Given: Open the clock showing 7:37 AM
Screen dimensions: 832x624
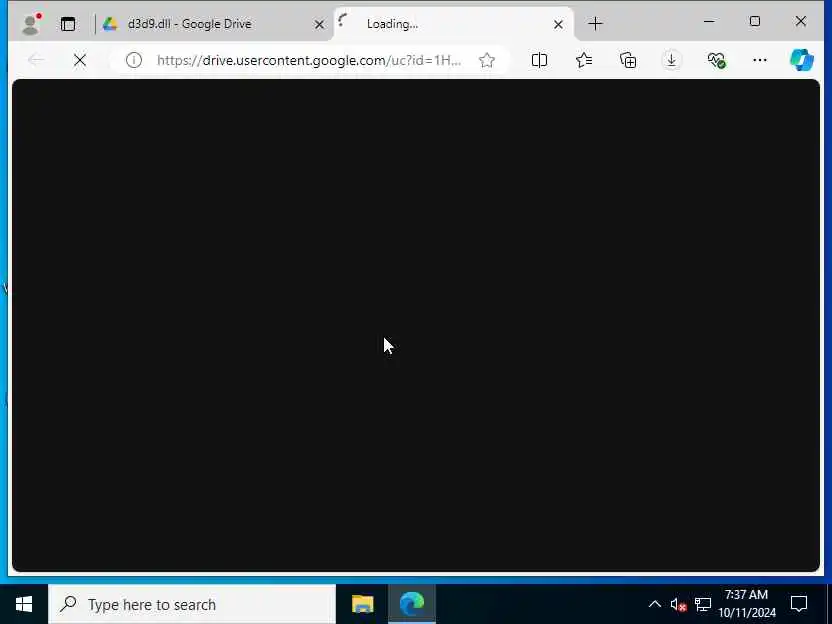Looking at the screenshot, I should pyautogui.click(x=747, y=604).
